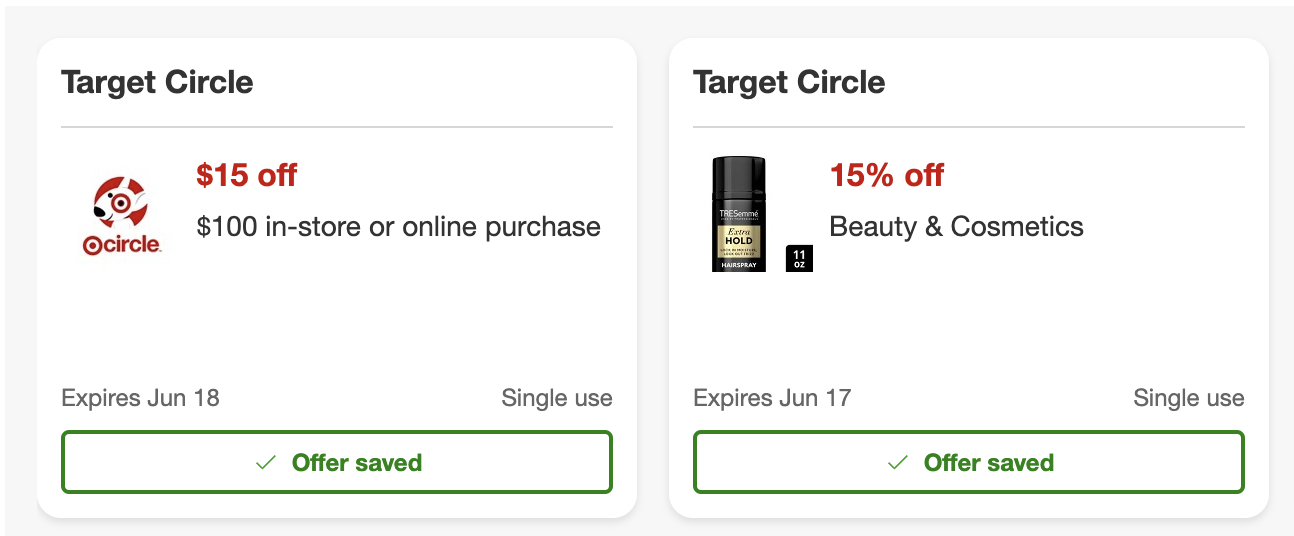The width and height of the screenshot is (1294, 536).
Task: Click $100 in-store or online purchase text
Action: tap(399, 227)
